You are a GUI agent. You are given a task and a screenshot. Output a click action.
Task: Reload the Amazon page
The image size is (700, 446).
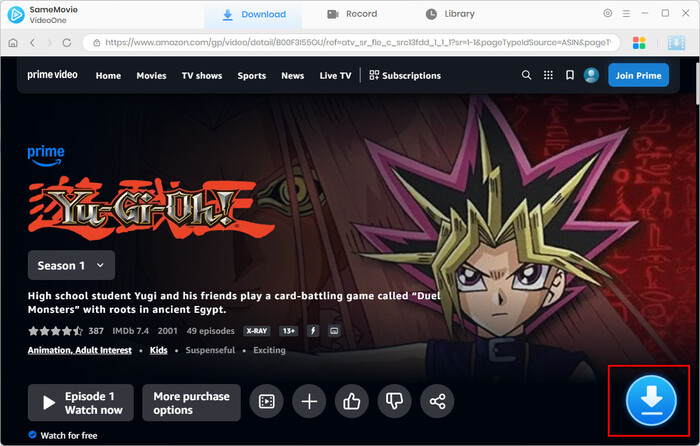67,43
